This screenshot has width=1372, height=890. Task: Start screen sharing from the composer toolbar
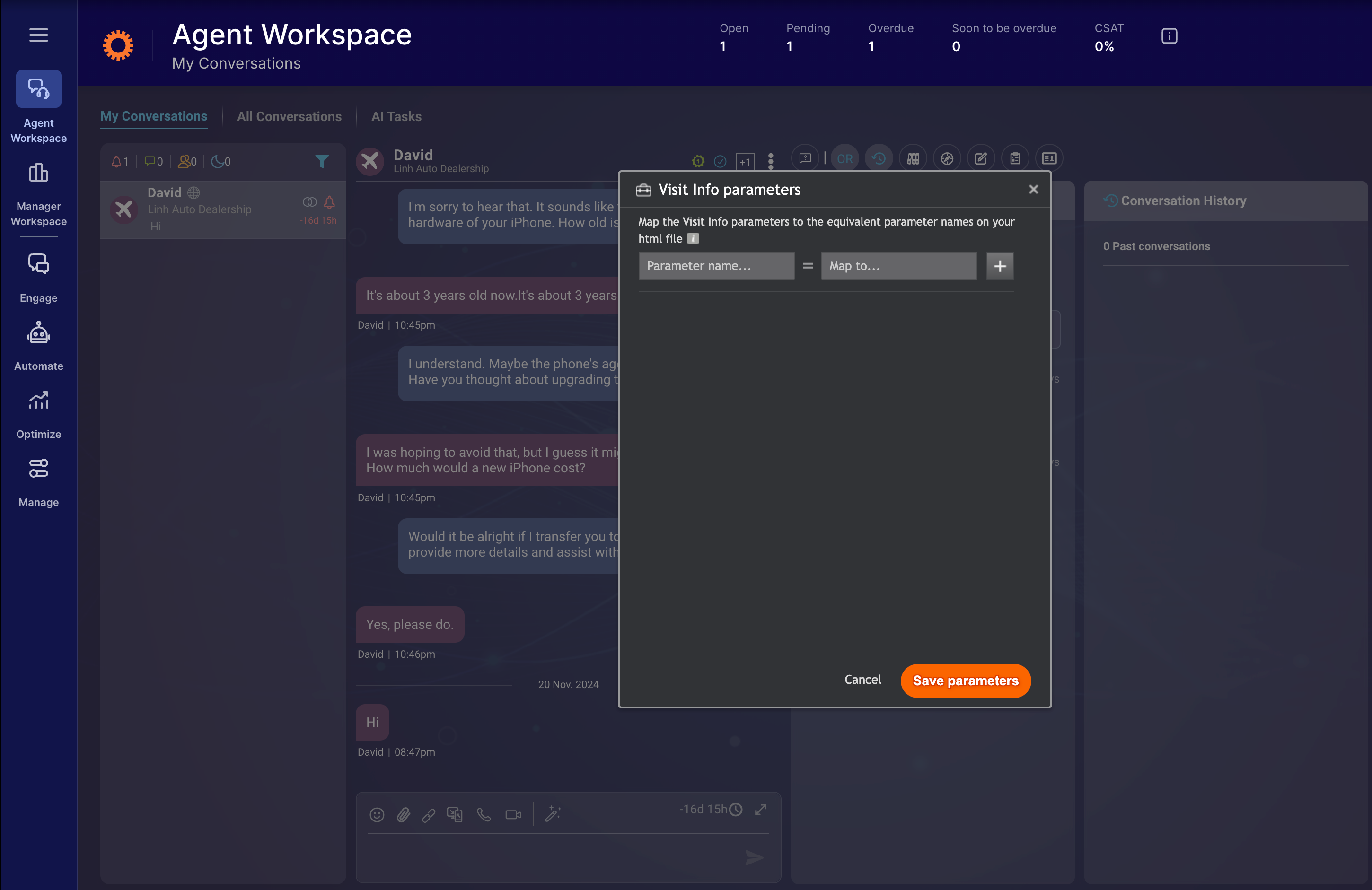click(455, 814)
